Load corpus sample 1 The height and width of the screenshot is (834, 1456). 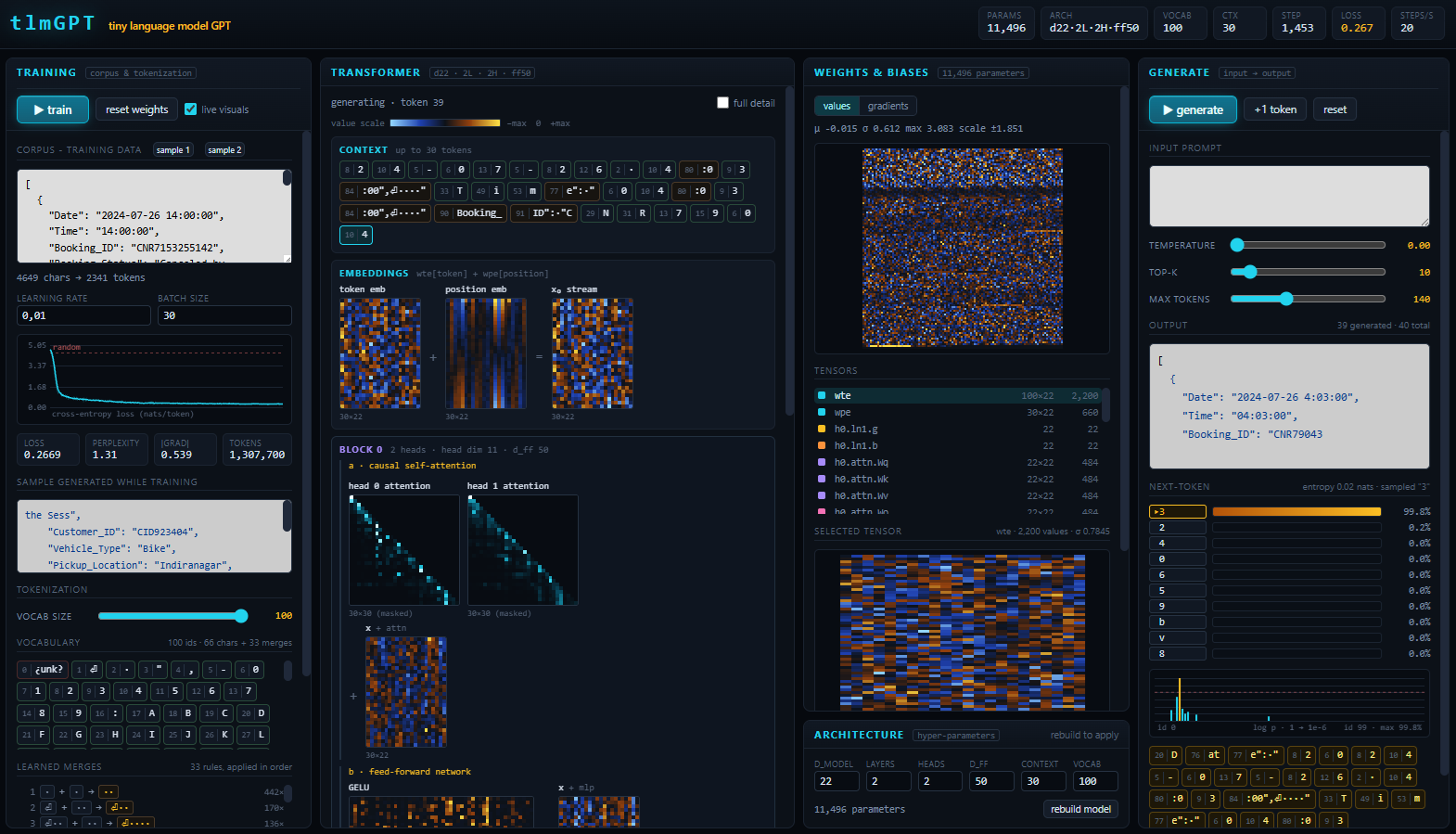point(172,150)
